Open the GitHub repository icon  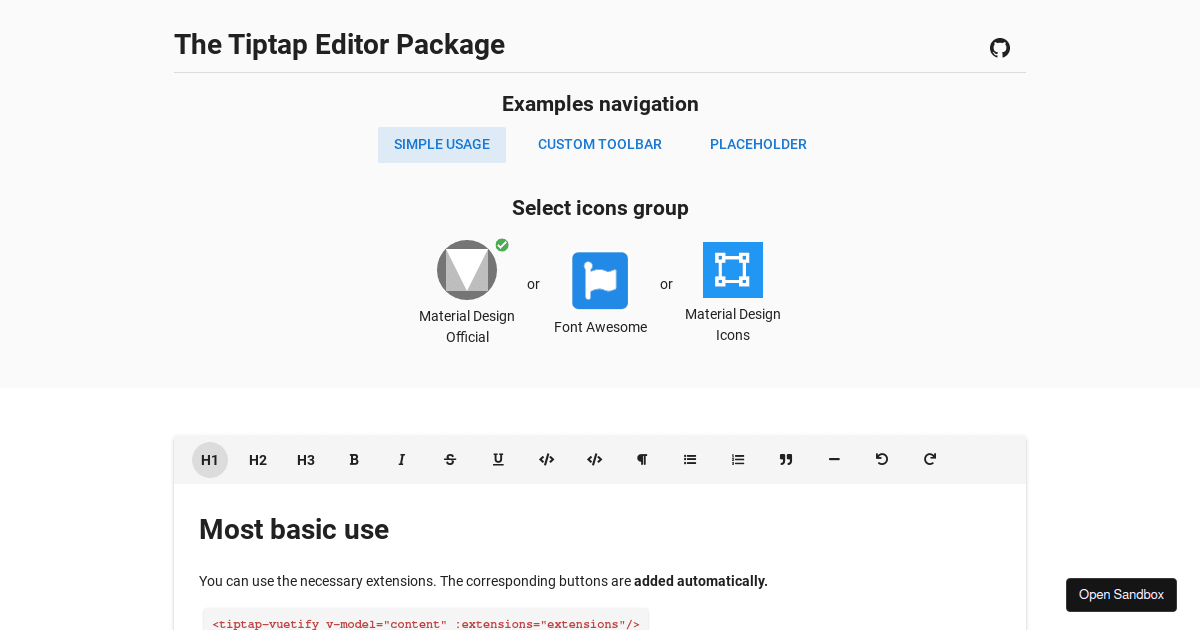click(999, 47)
